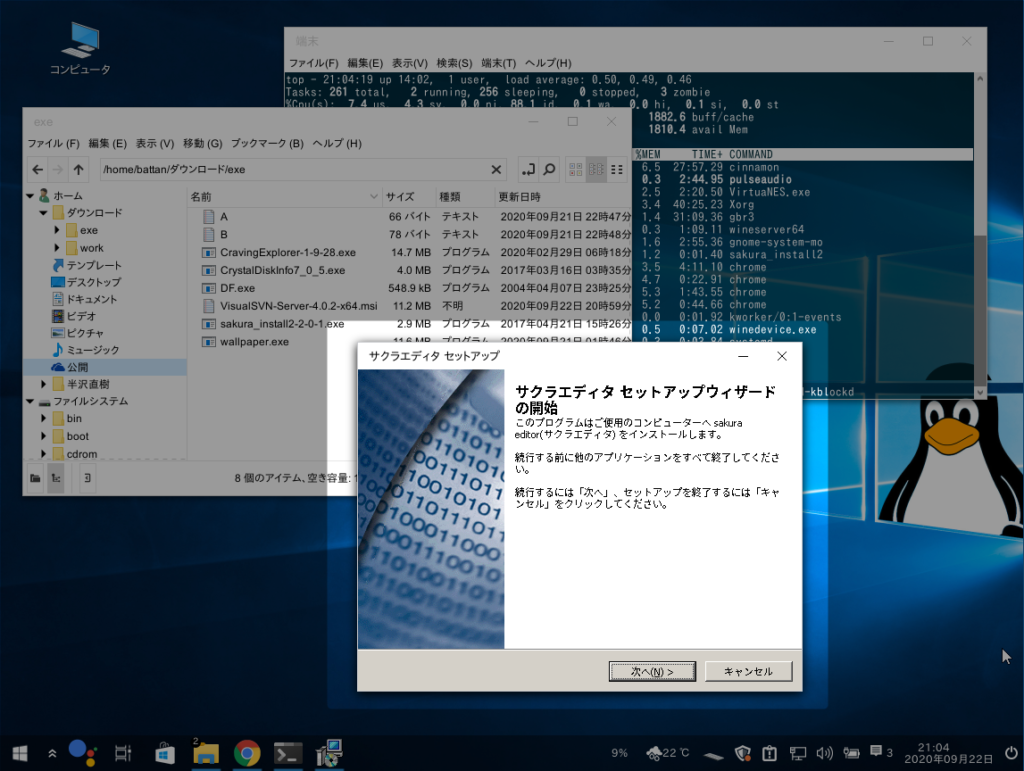Viewport: 1024px width, 771px height.
Task: Open 編集 (E) menu in file manager
Action: (x=107, y=144)
